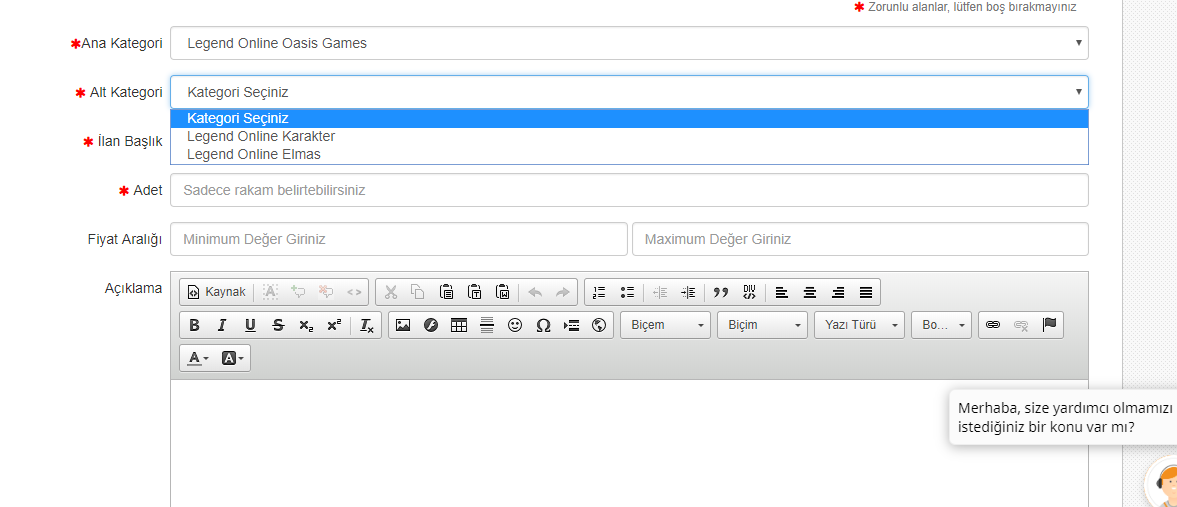
Task: Click the Merhaba chat help bubble
Action: tap(1063, 418)
